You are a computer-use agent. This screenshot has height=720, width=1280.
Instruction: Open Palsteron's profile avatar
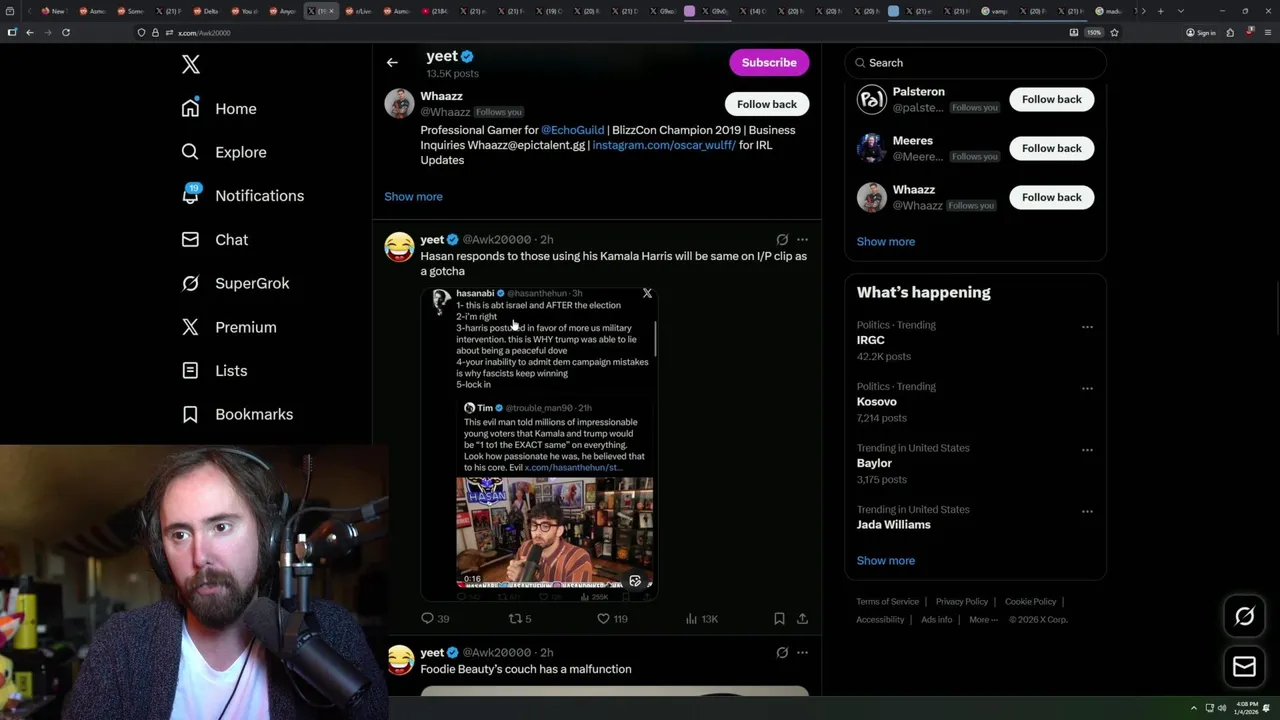click(872, 99)
